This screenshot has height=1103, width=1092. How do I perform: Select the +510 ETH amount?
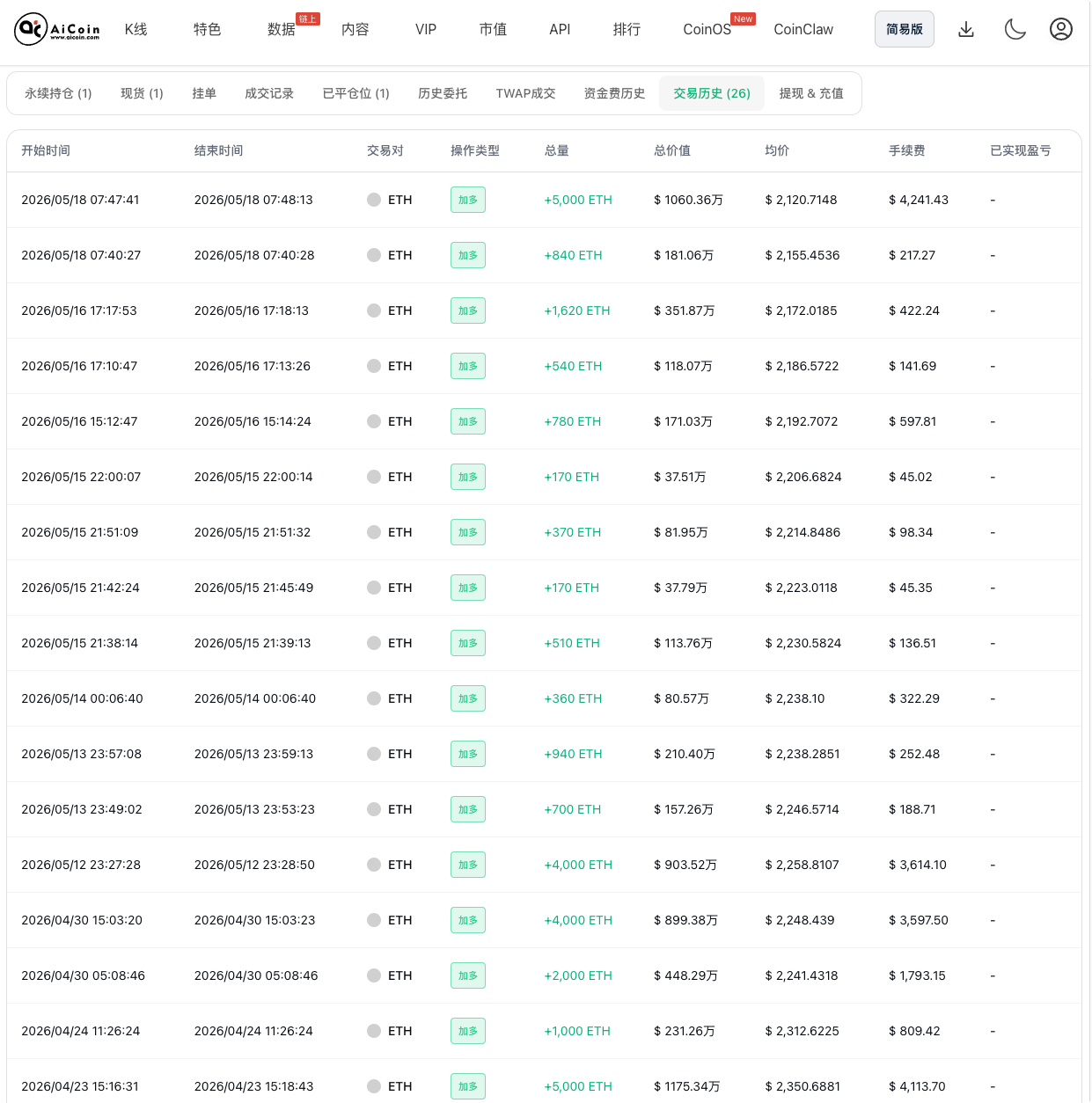572,643
